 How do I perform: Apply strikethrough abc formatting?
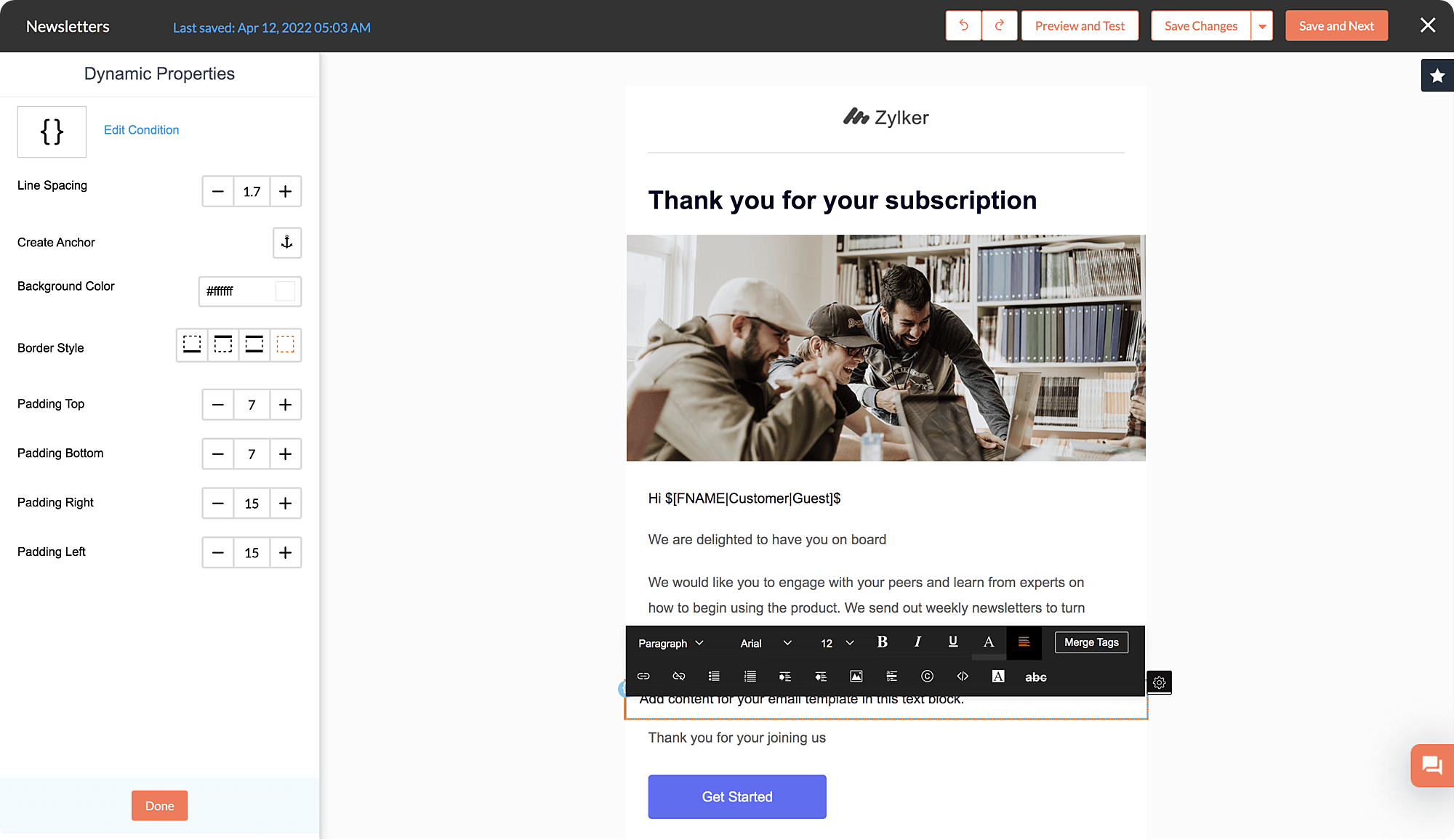pos(1035,677)
